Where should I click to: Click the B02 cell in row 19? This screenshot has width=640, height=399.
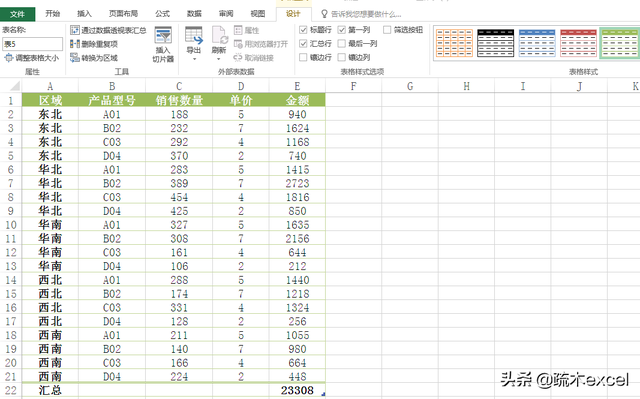pyautogui.click(x=112, y=349)
